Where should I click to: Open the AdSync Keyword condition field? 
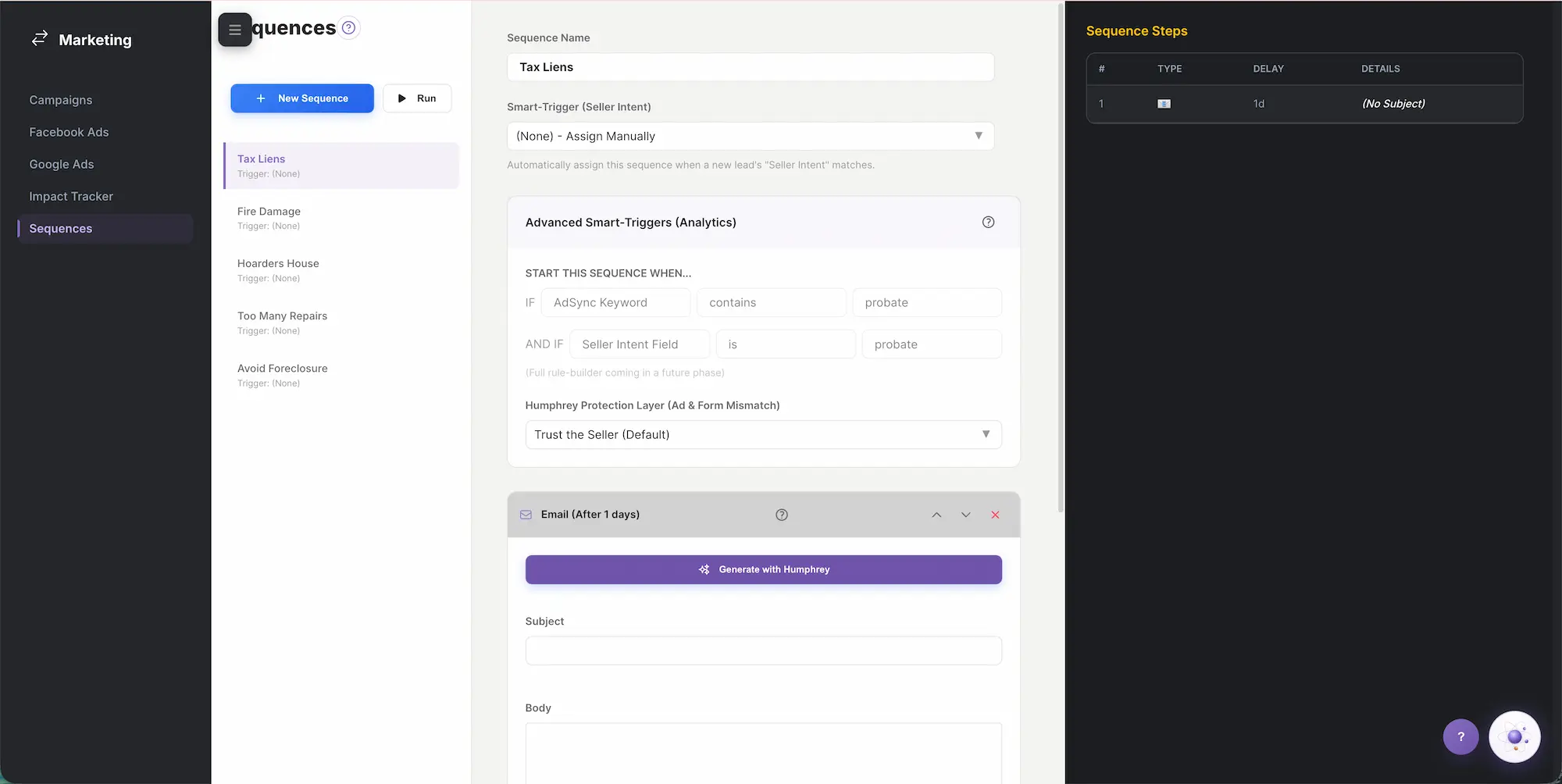615,303
